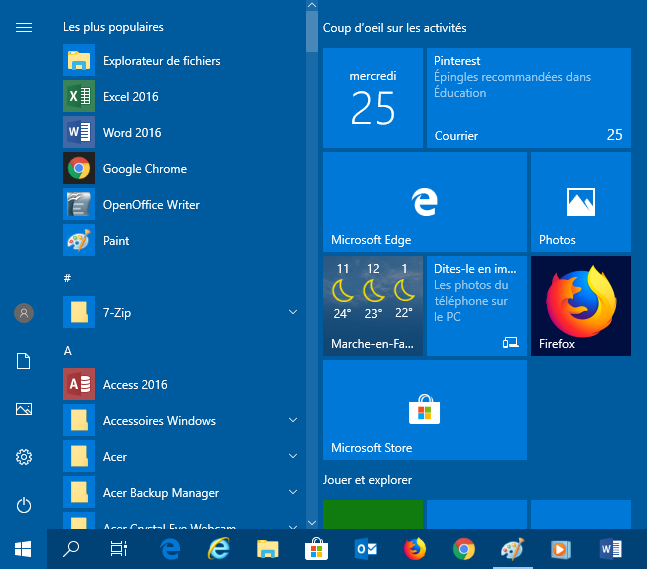Launch Google Chrome from the app list

pos(182,168)
